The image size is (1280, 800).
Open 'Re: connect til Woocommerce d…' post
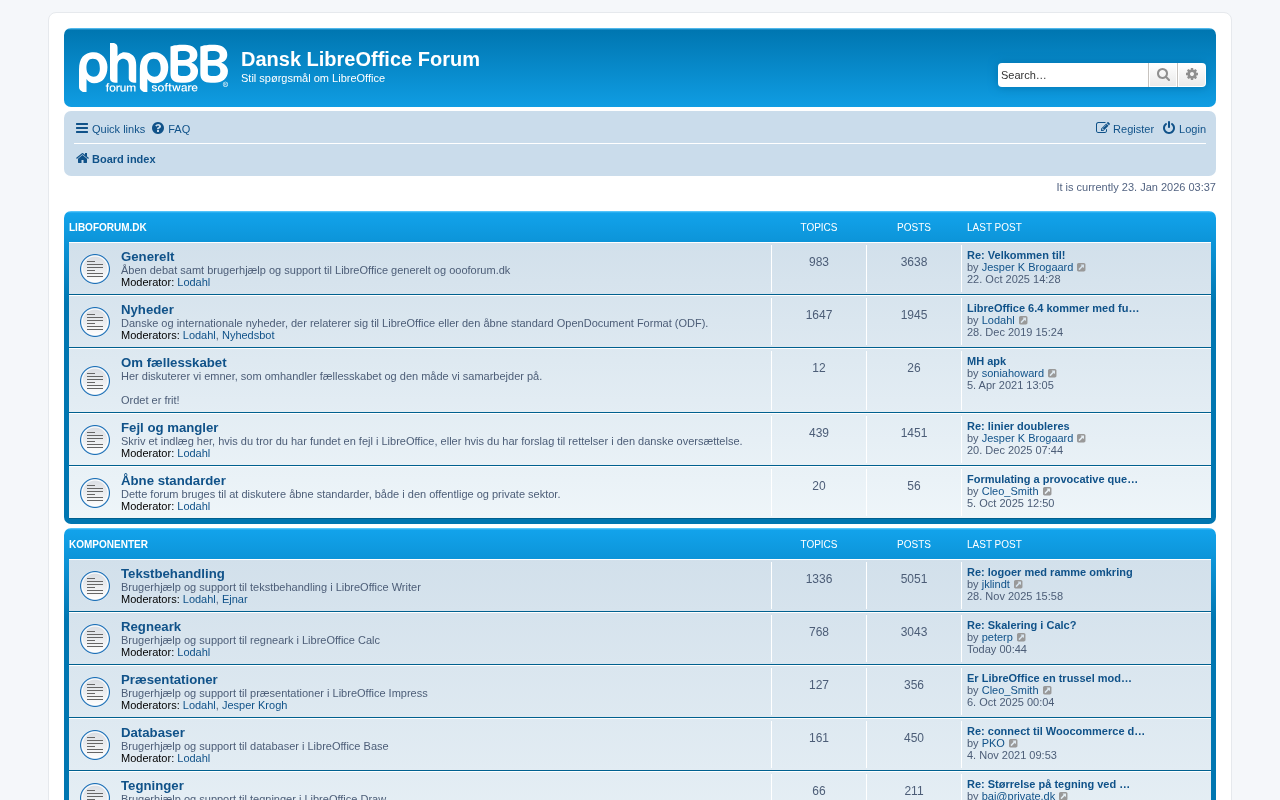(x=1056, y=731)
